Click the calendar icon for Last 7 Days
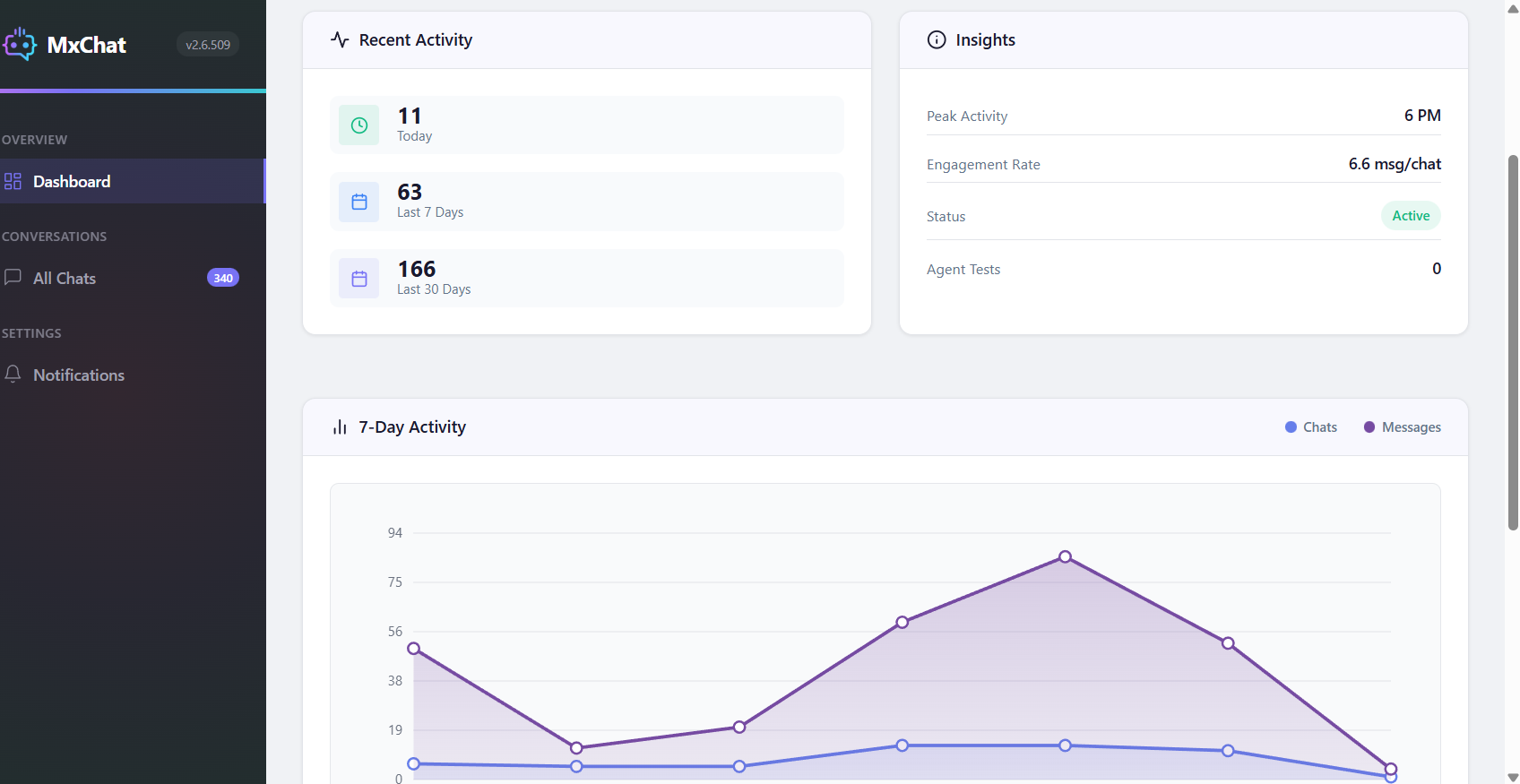The height and width of the screenshot is (784, 1520). click(x=359, y=202)
